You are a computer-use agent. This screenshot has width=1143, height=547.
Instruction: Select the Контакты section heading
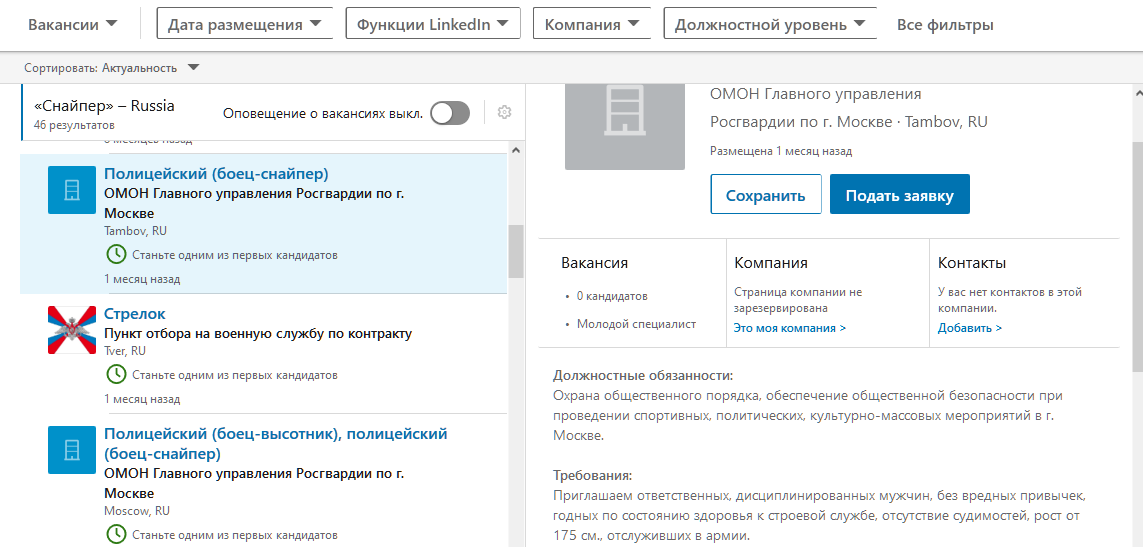972,263
